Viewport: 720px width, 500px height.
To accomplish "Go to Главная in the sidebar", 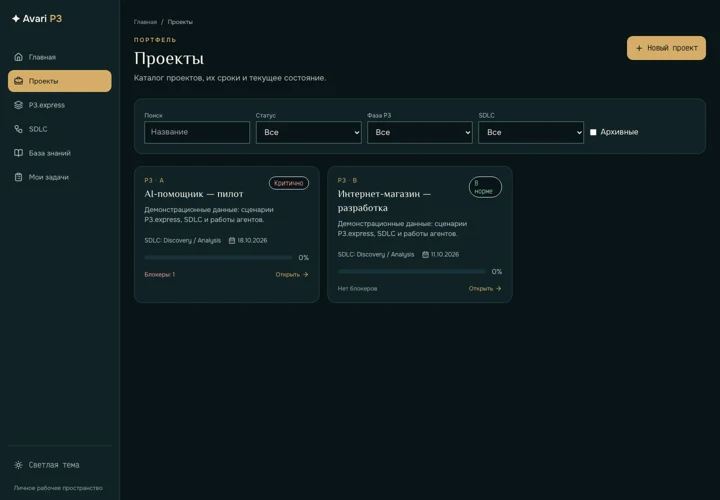I will [60, 57].
